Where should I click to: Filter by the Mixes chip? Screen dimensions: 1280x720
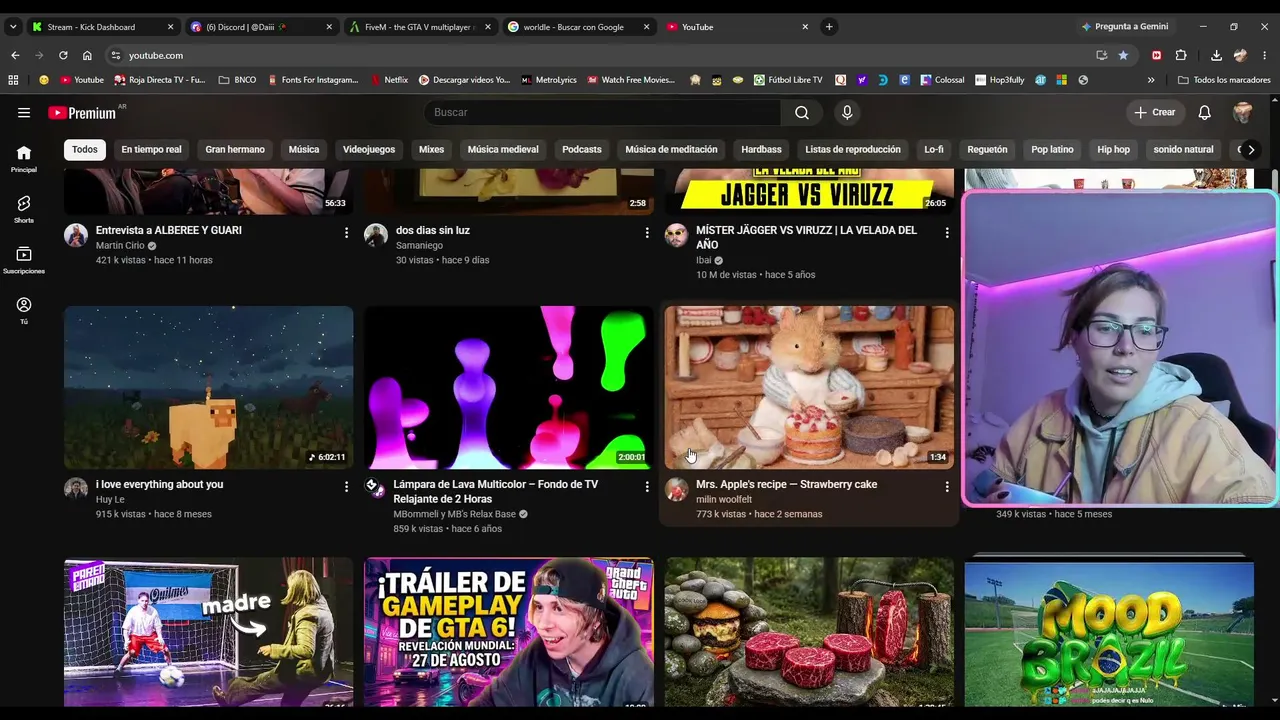tap(431, 150)
